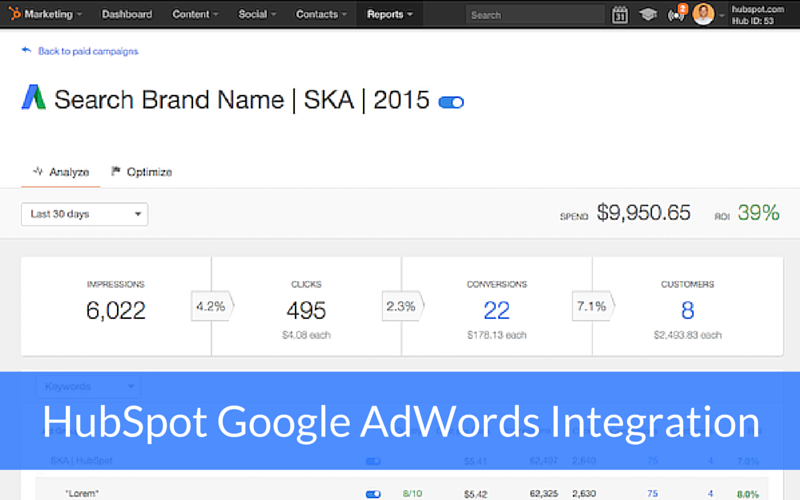Click the $2,493.83 each cost text

click(687, 335)
